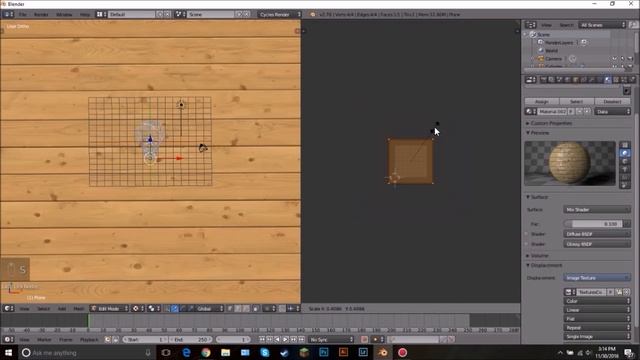Click the timeline End frame field
Screen dimensions: 640x360
[191, 340]
